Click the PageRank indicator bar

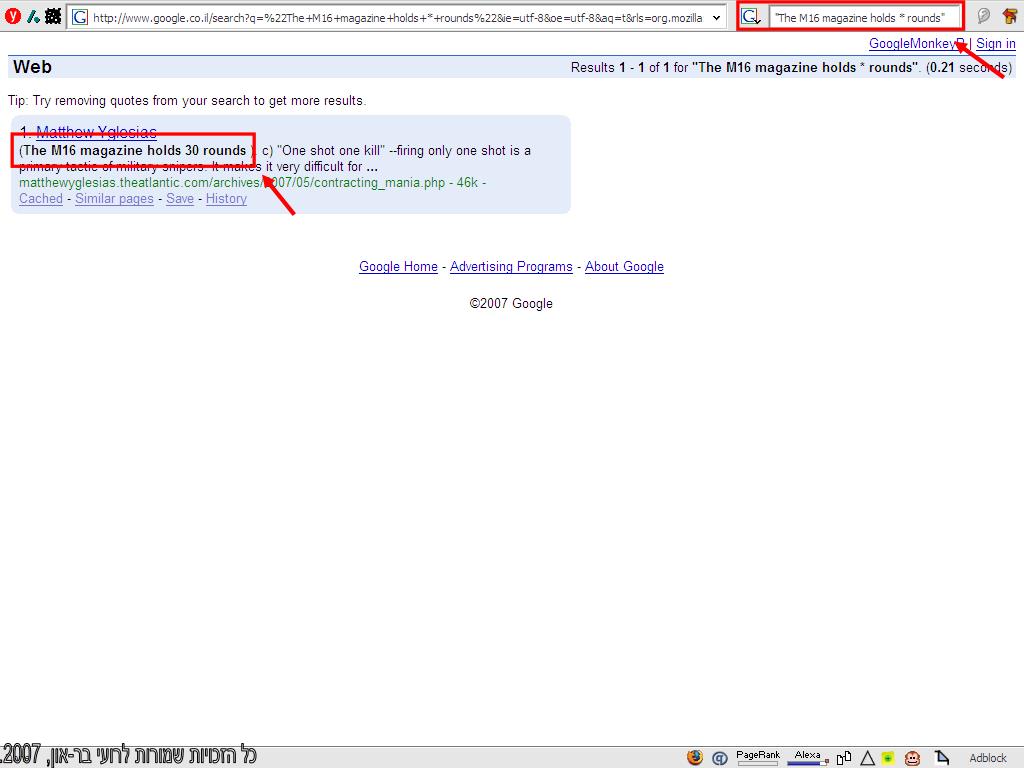coord(758,758)
